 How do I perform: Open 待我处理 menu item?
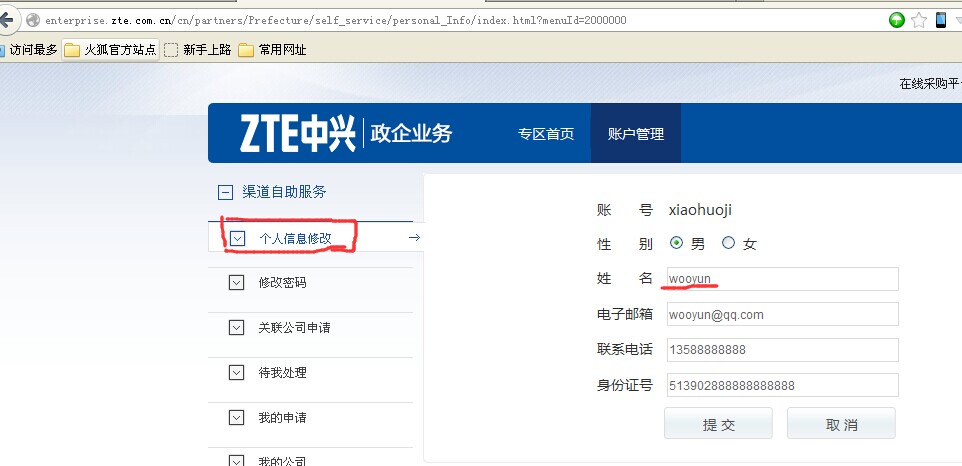pos(282,373)
